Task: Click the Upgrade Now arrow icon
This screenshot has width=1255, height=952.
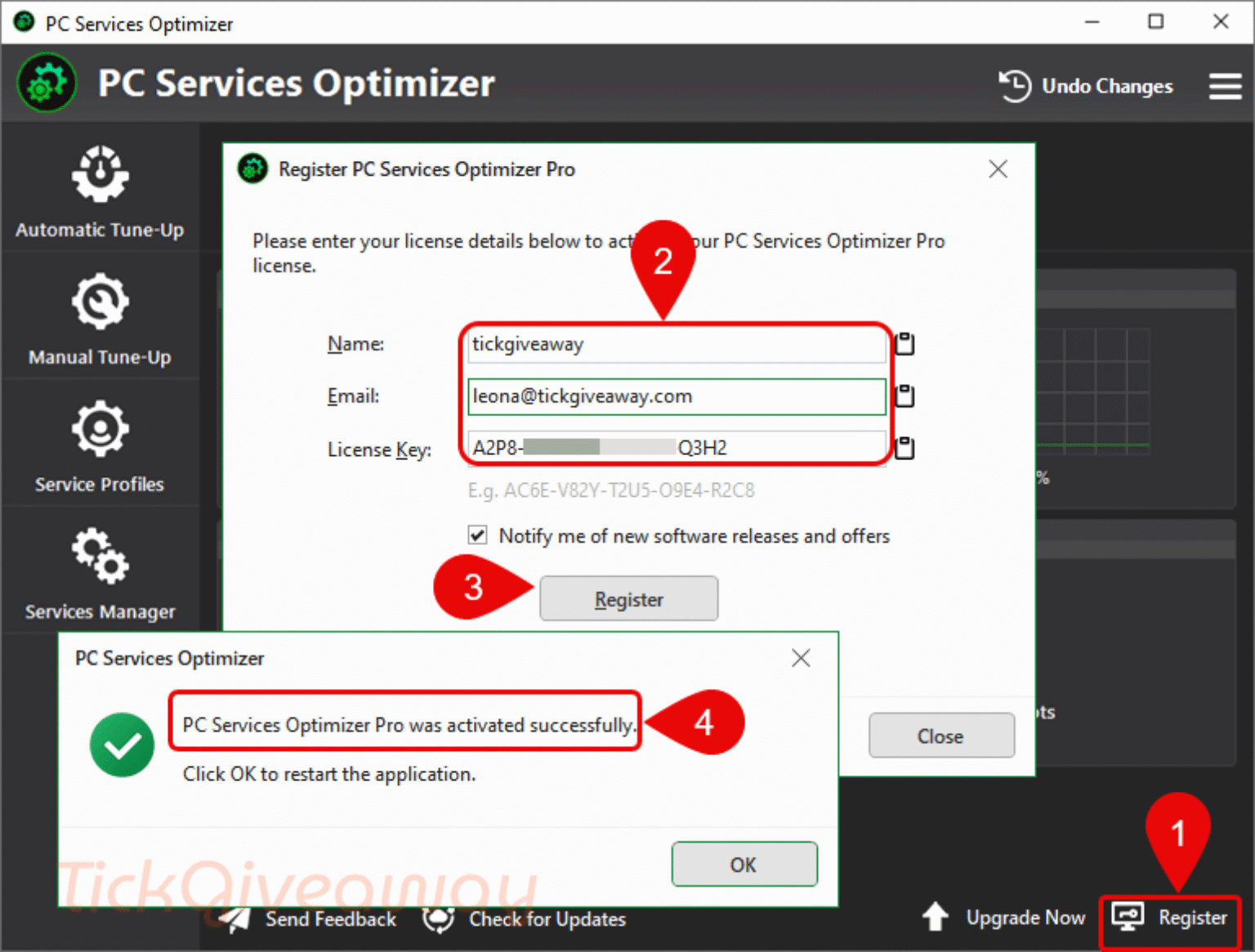Action: click(936, 917)
